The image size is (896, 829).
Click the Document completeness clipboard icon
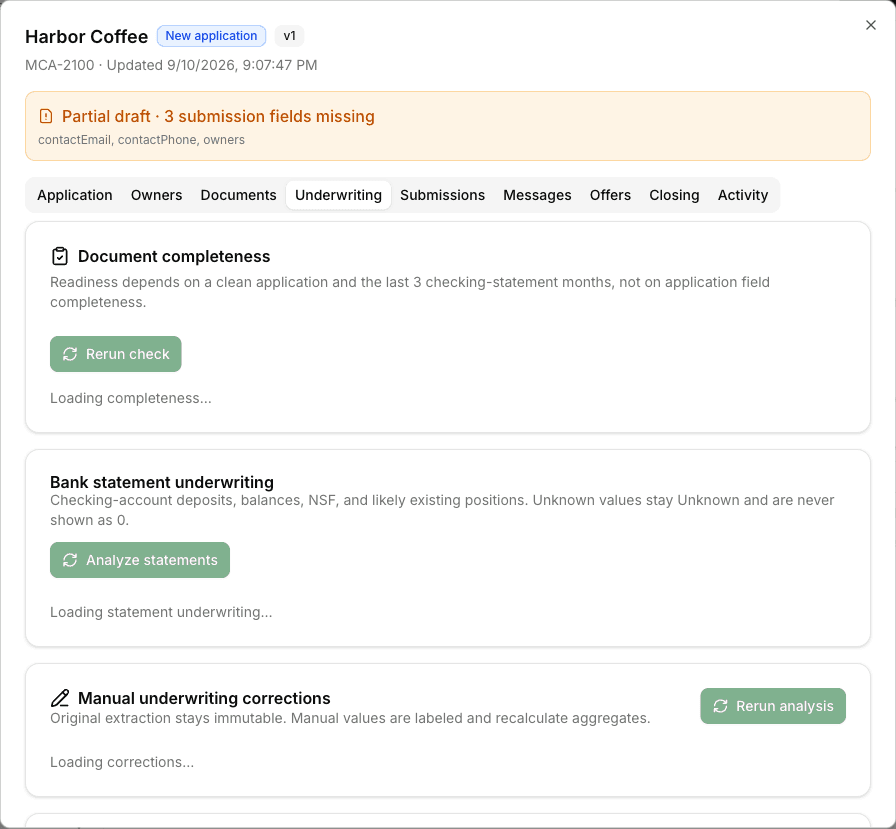pos(59,256)
